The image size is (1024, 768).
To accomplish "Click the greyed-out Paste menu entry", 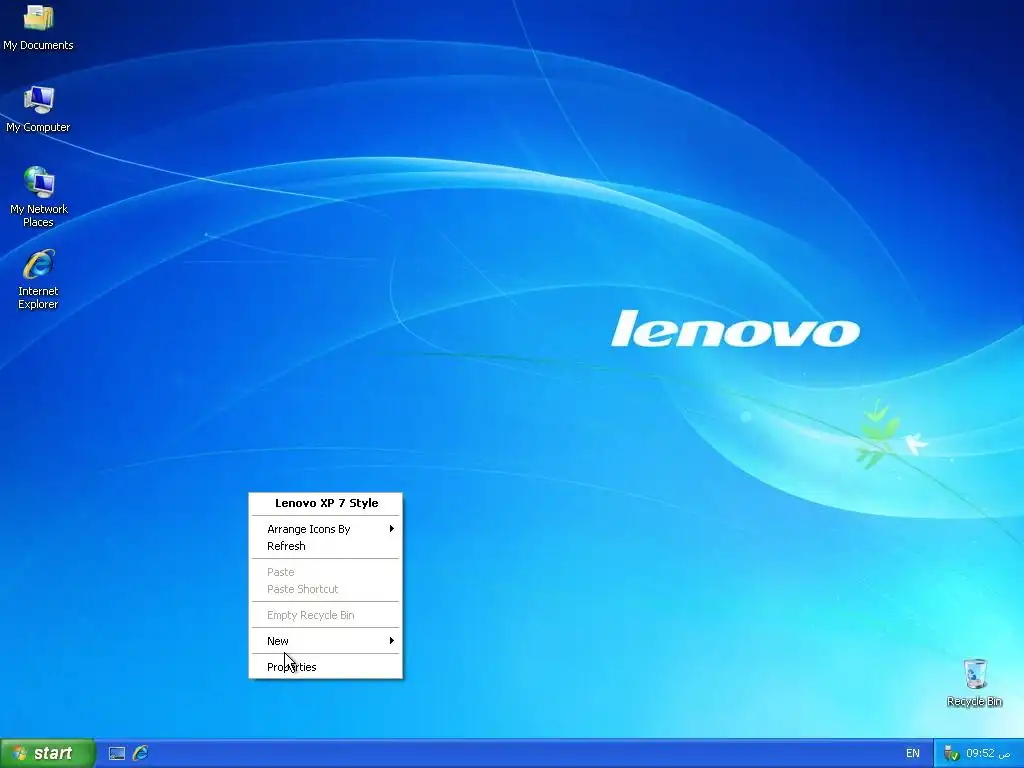I will tap(326, 572).
